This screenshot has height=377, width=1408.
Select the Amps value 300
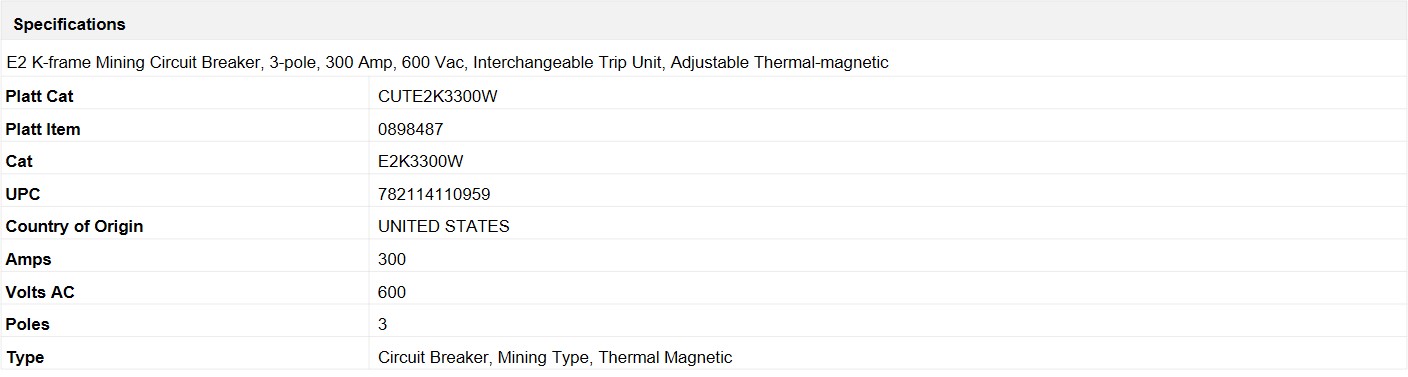(x=392, y=259)
